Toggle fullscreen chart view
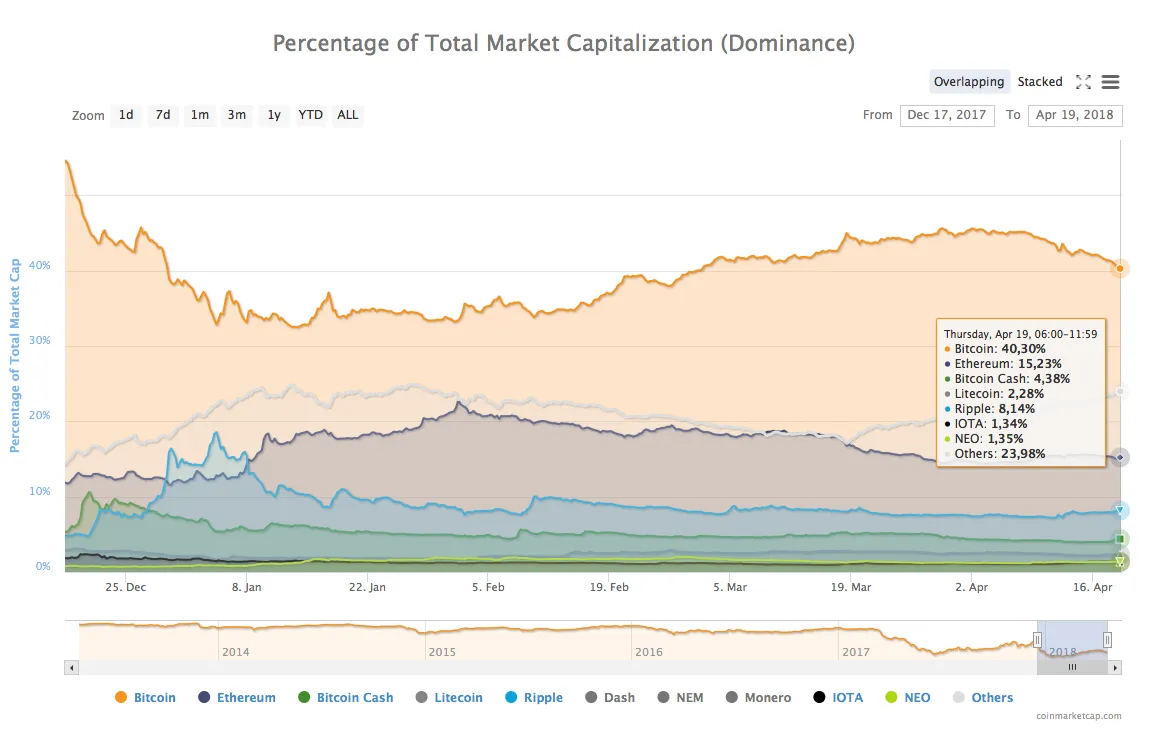Viewport: 1153px width, 733px height. (1083, 82)
